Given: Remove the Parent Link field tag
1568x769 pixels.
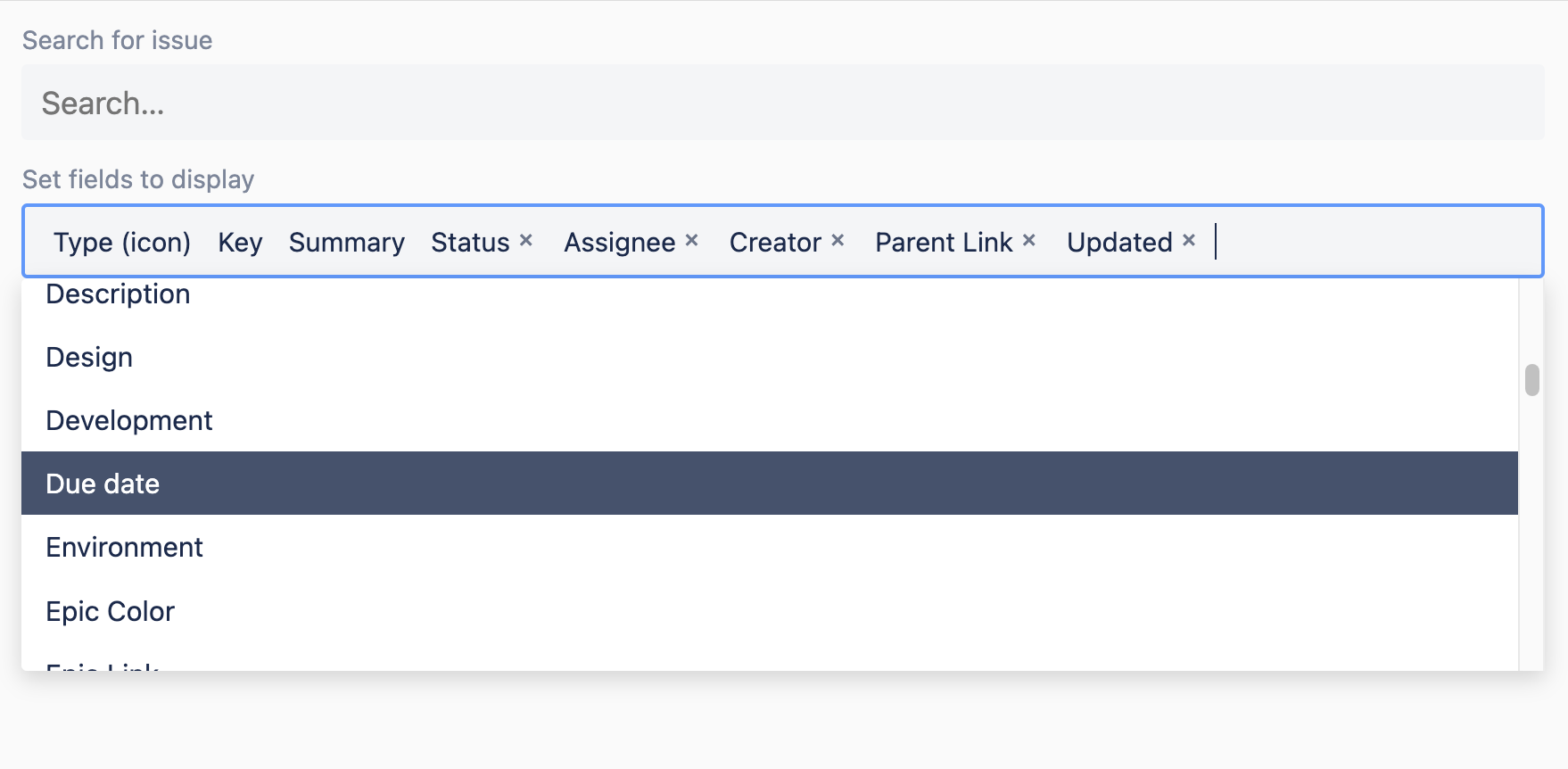Looking at the screenshot, I should tap(1028, 240).
